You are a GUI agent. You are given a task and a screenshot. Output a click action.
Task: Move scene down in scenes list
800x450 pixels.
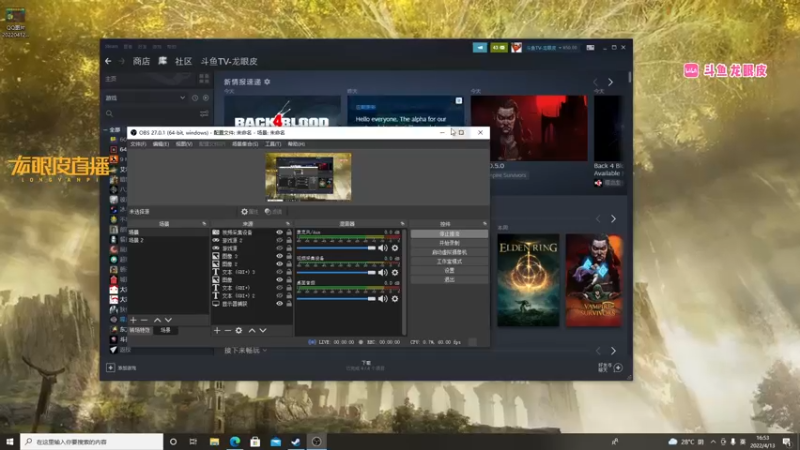[x=168, y=320]
